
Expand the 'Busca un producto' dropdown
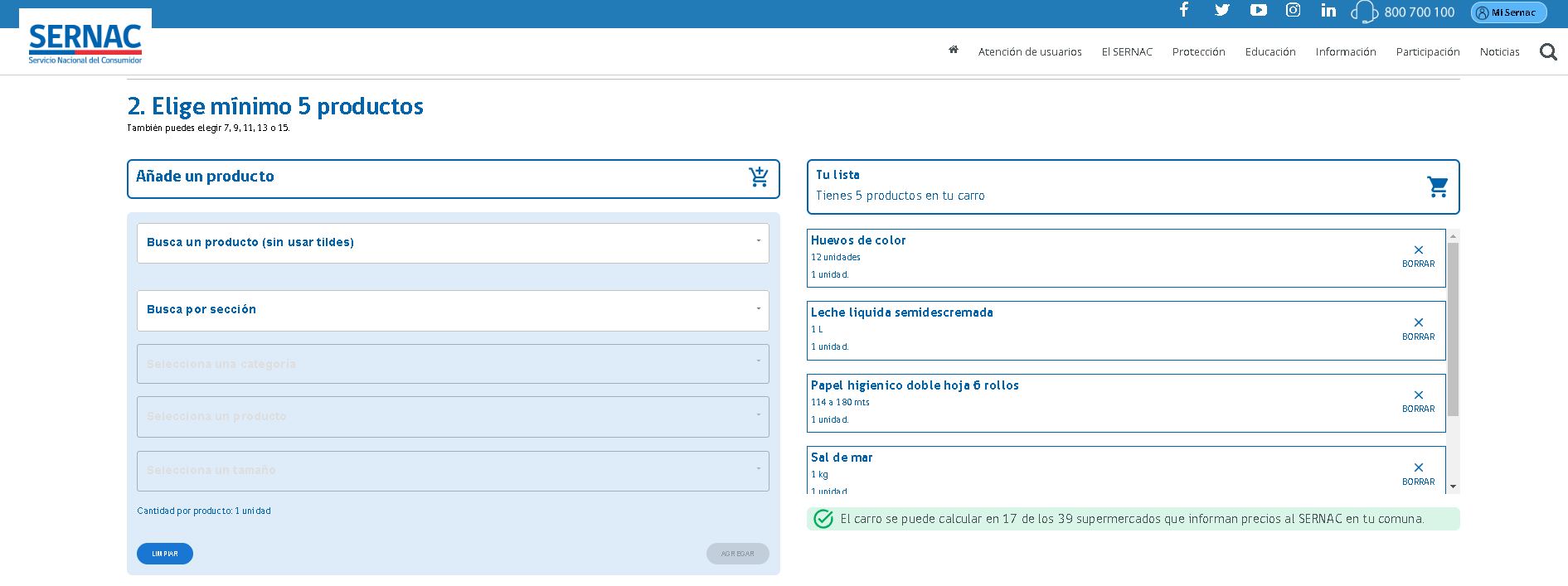(x=453, y=243)
